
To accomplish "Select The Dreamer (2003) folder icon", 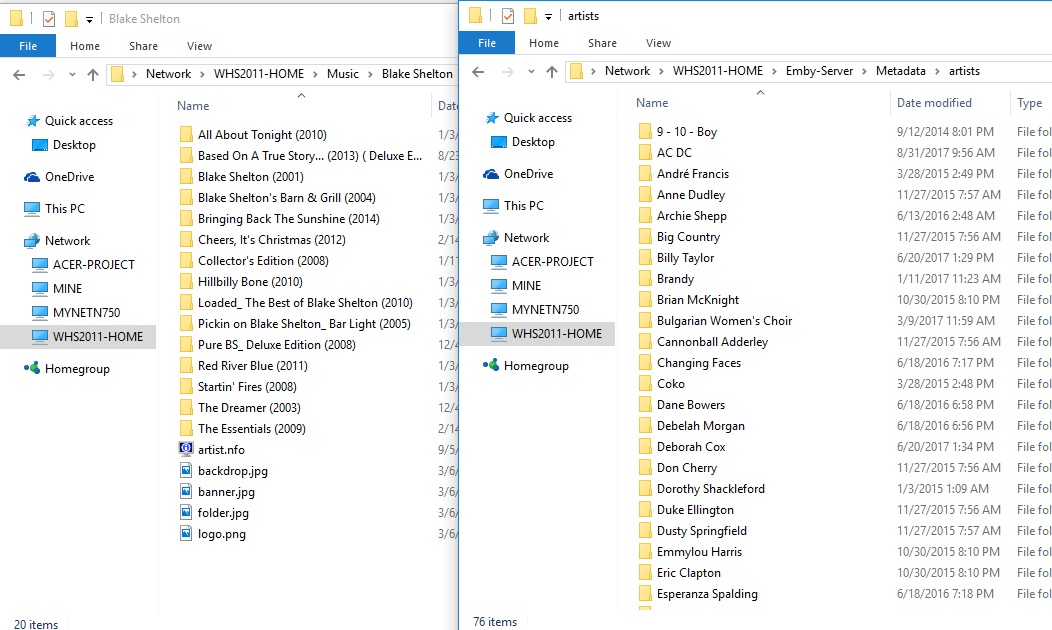I will (x=186, y=408).
